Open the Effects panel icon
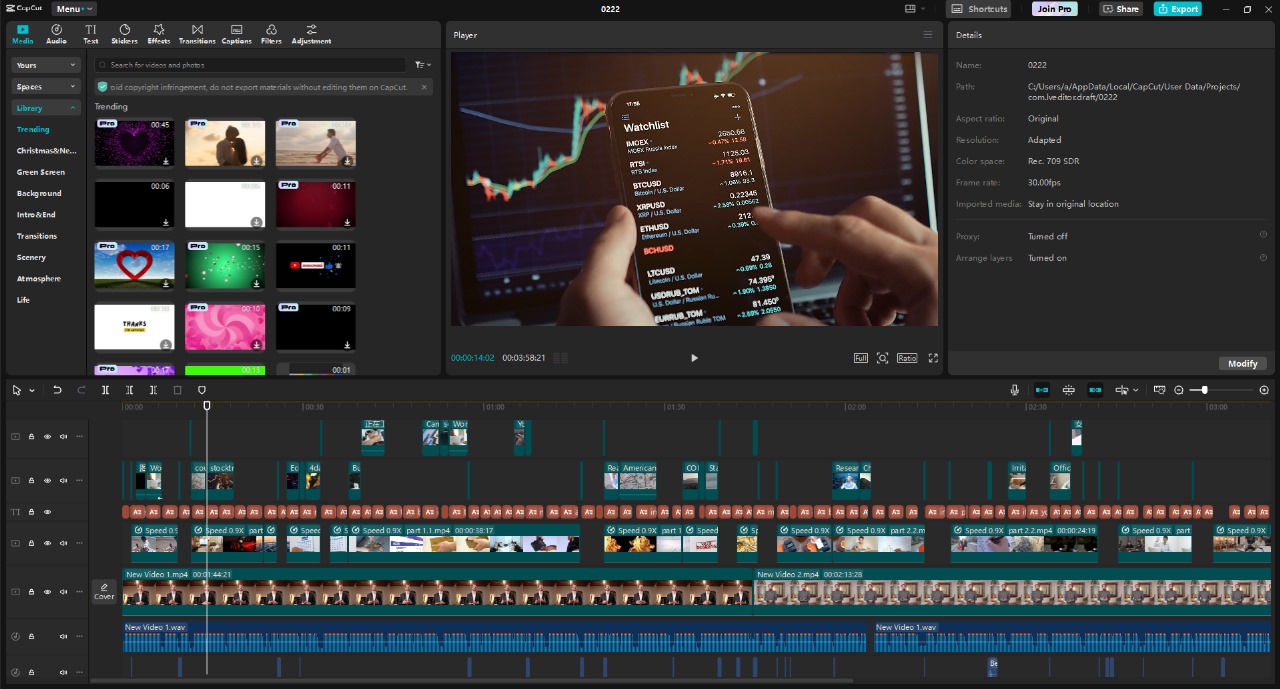This screenshot has width=1280, height=689. 158,34
